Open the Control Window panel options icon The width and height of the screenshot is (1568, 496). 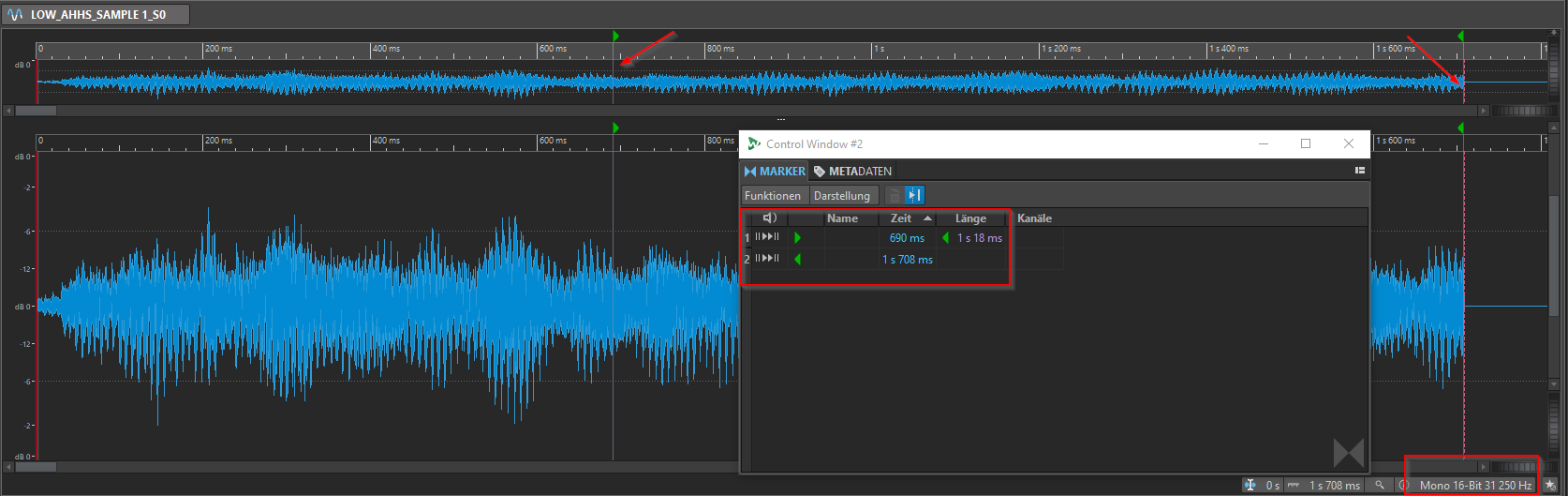(1360, 171)
